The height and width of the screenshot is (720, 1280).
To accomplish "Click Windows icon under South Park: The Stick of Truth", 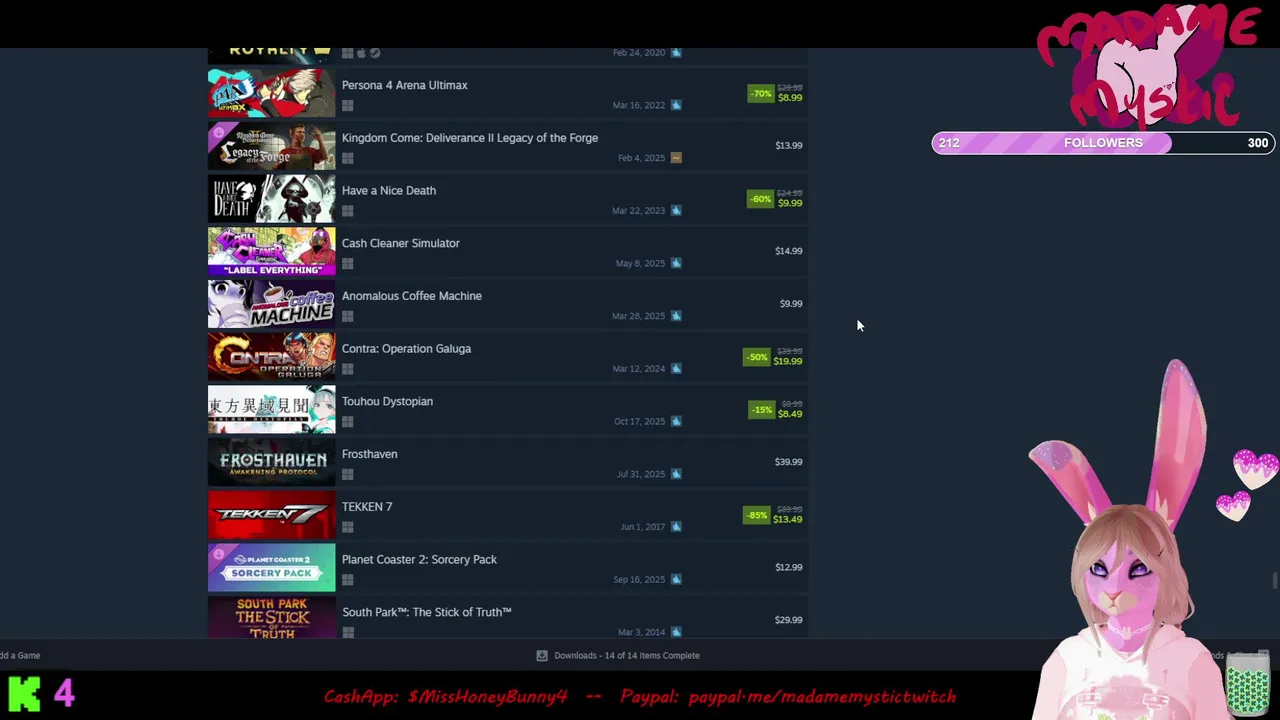I will [x=347, y=632].
